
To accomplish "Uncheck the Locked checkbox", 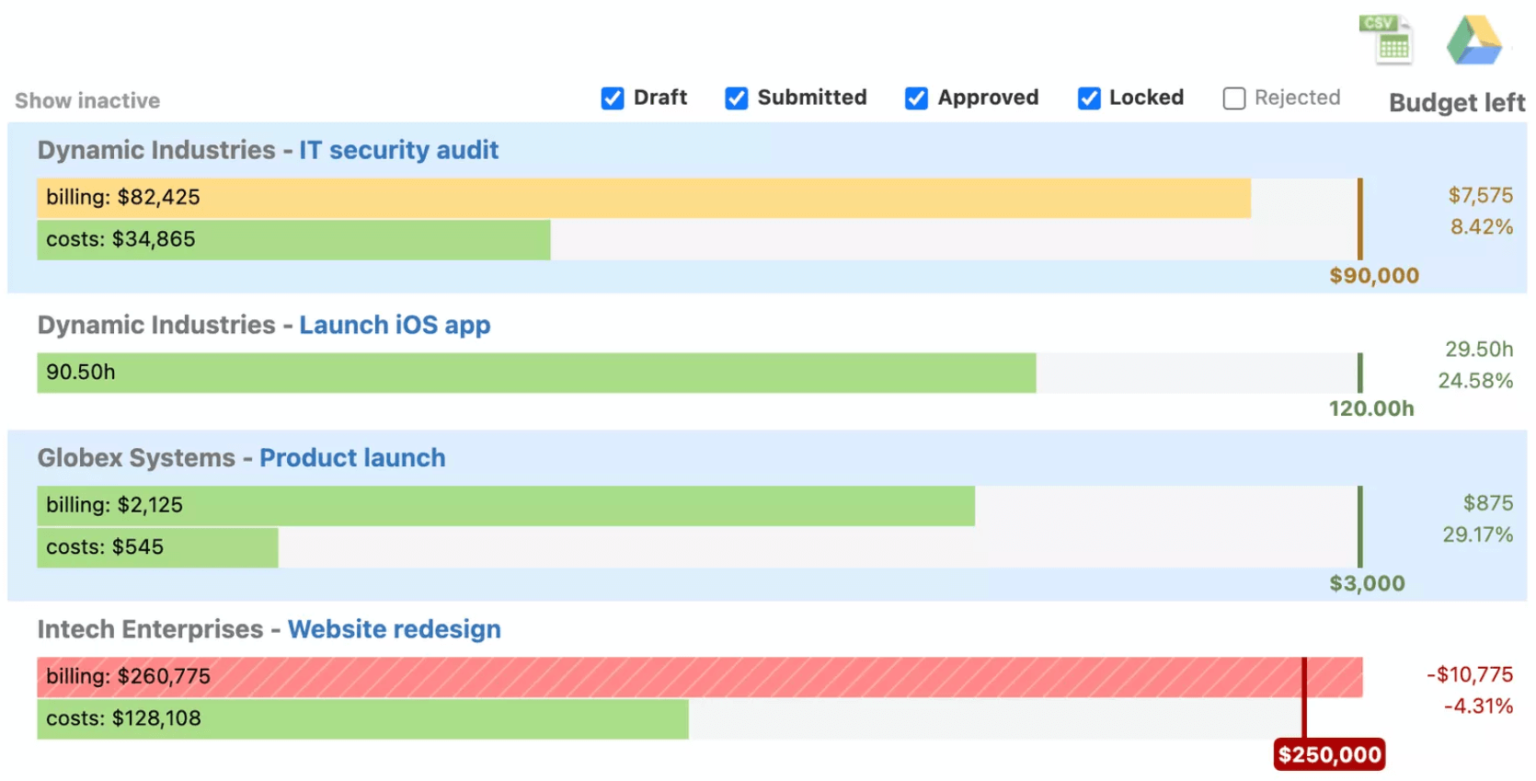I will pyautogui.click(x=1089, y=98).
